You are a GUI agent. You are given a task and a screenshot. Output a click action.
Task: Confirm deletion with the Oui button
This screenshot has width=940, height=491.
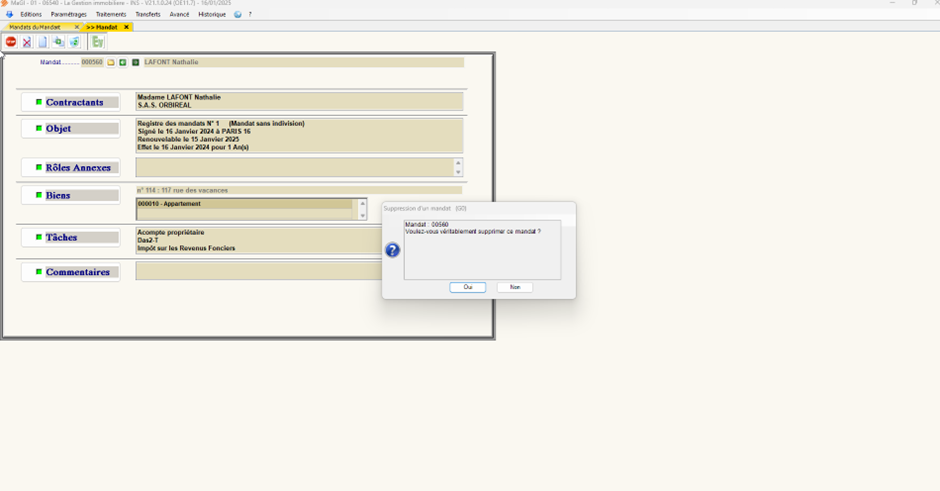tap(467, 287)
